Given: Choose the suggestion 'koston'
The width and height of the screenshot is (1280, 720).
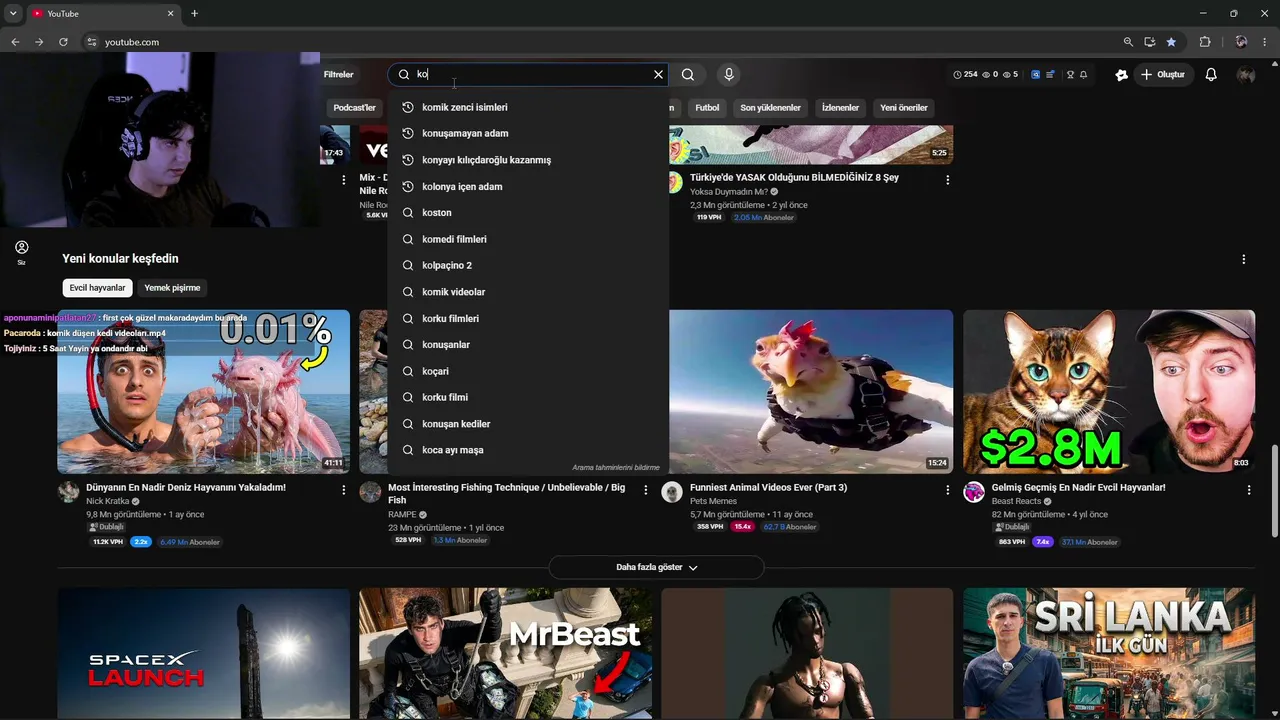Looking at the screenshot, I should click(x=528, y=213).
